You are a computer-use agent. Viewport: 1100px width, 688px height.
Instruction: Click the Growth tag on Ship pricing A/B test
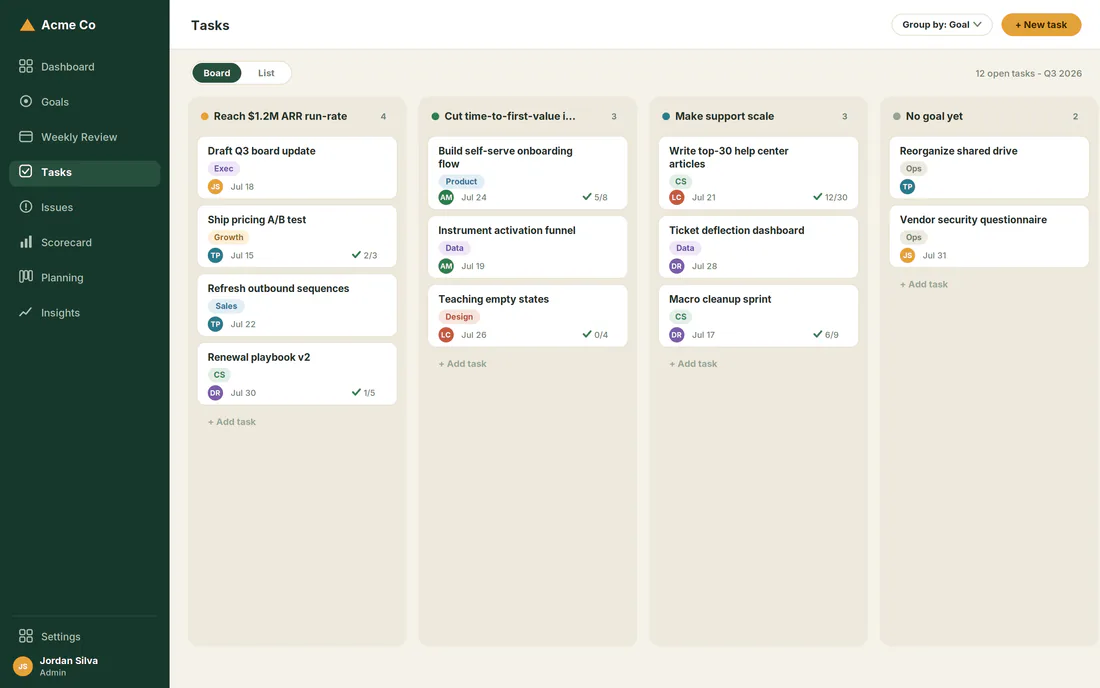[x=229, y=237]
